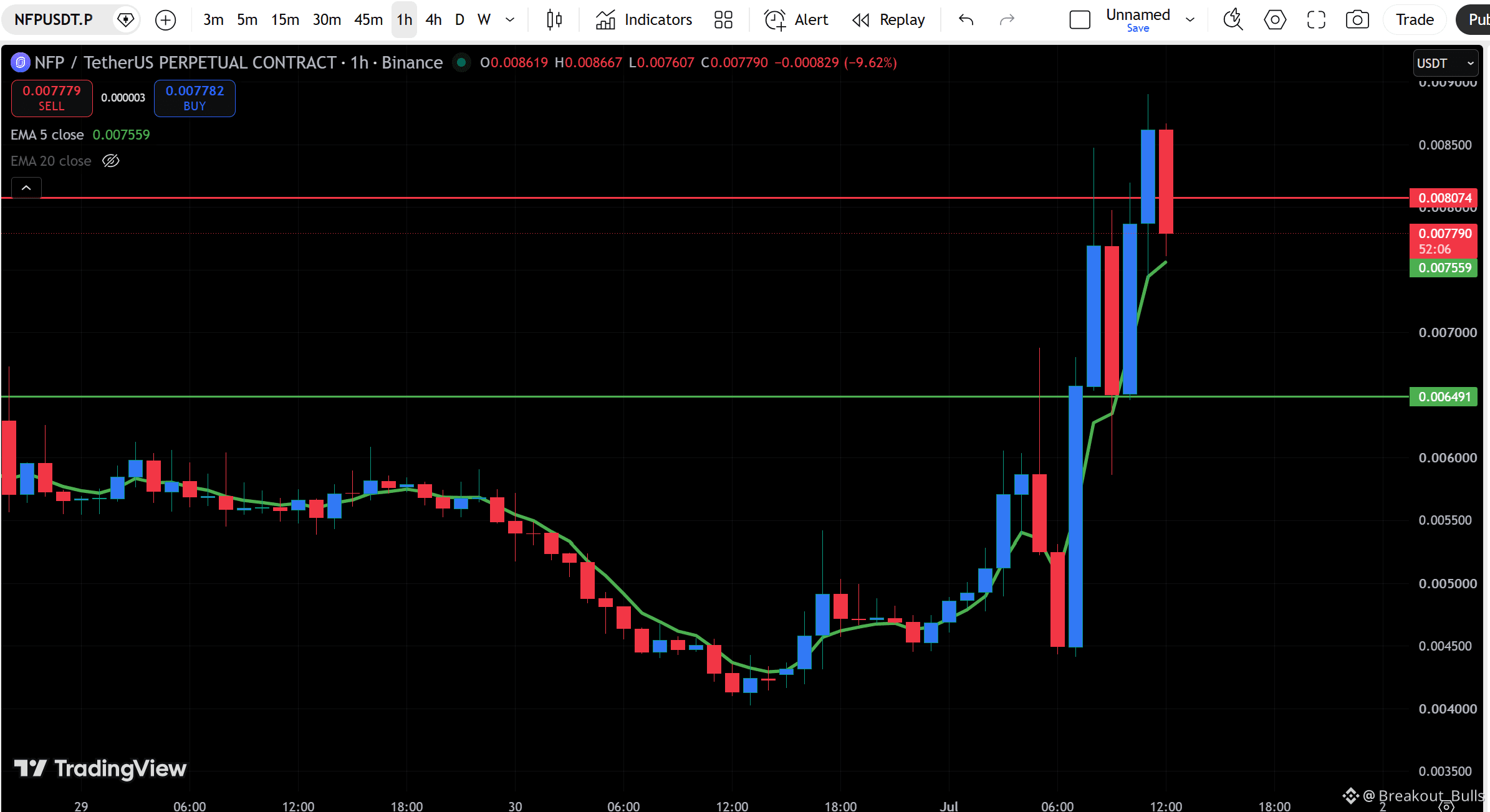Click the green market status dot
The height and width of the screenshot is (812, 1490).
pos(461,62)
